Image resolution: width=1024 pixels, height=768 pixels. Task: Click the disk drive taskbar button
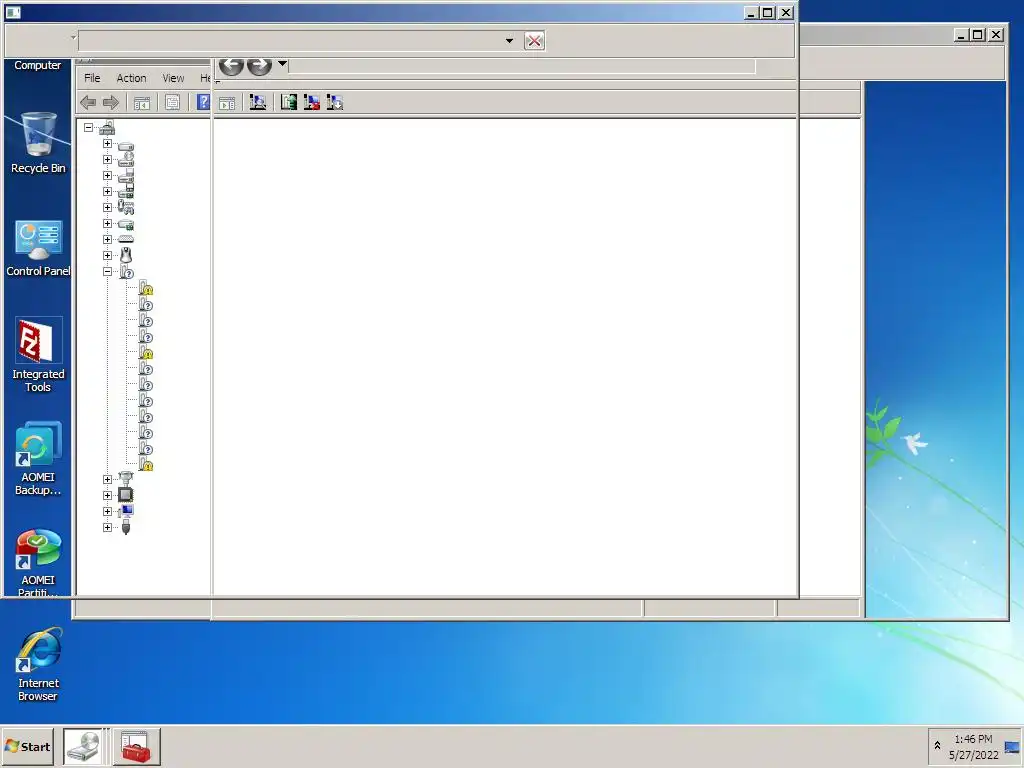point(83,746)
